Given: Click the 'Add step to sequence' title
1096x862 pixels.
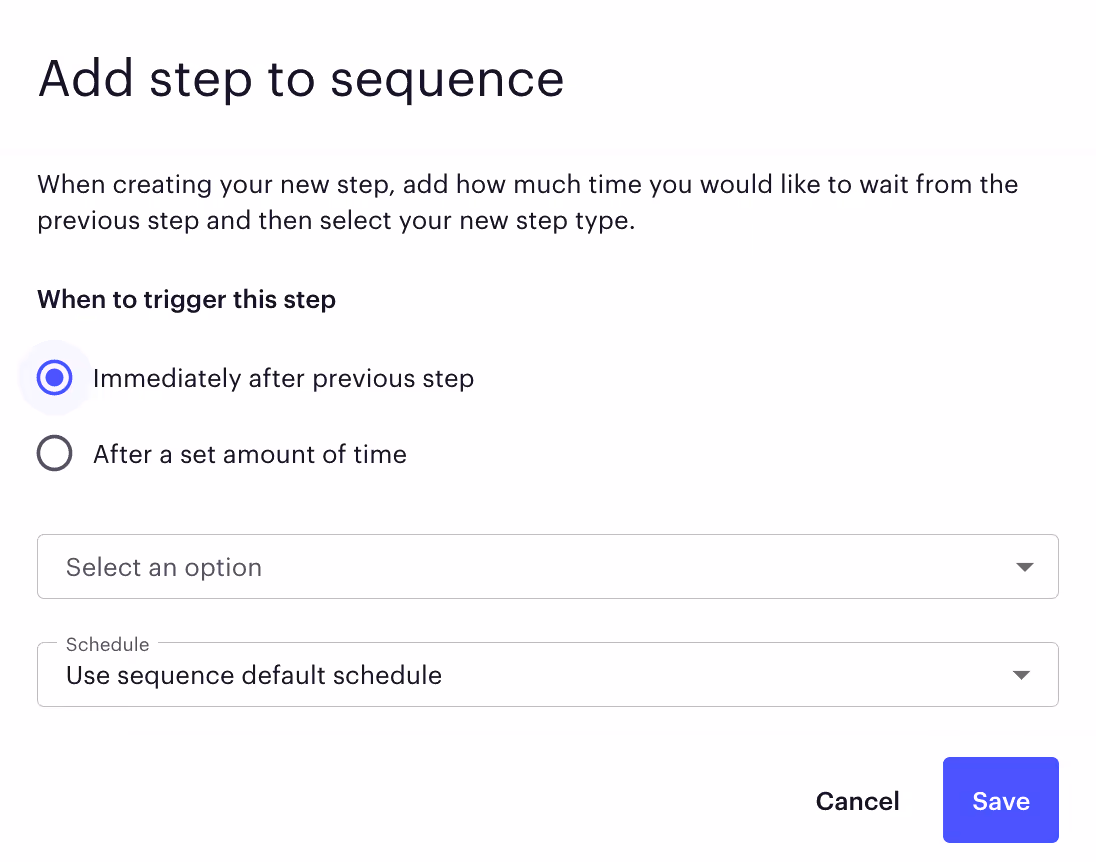Looking at the screenshot, I should (300, 79).
